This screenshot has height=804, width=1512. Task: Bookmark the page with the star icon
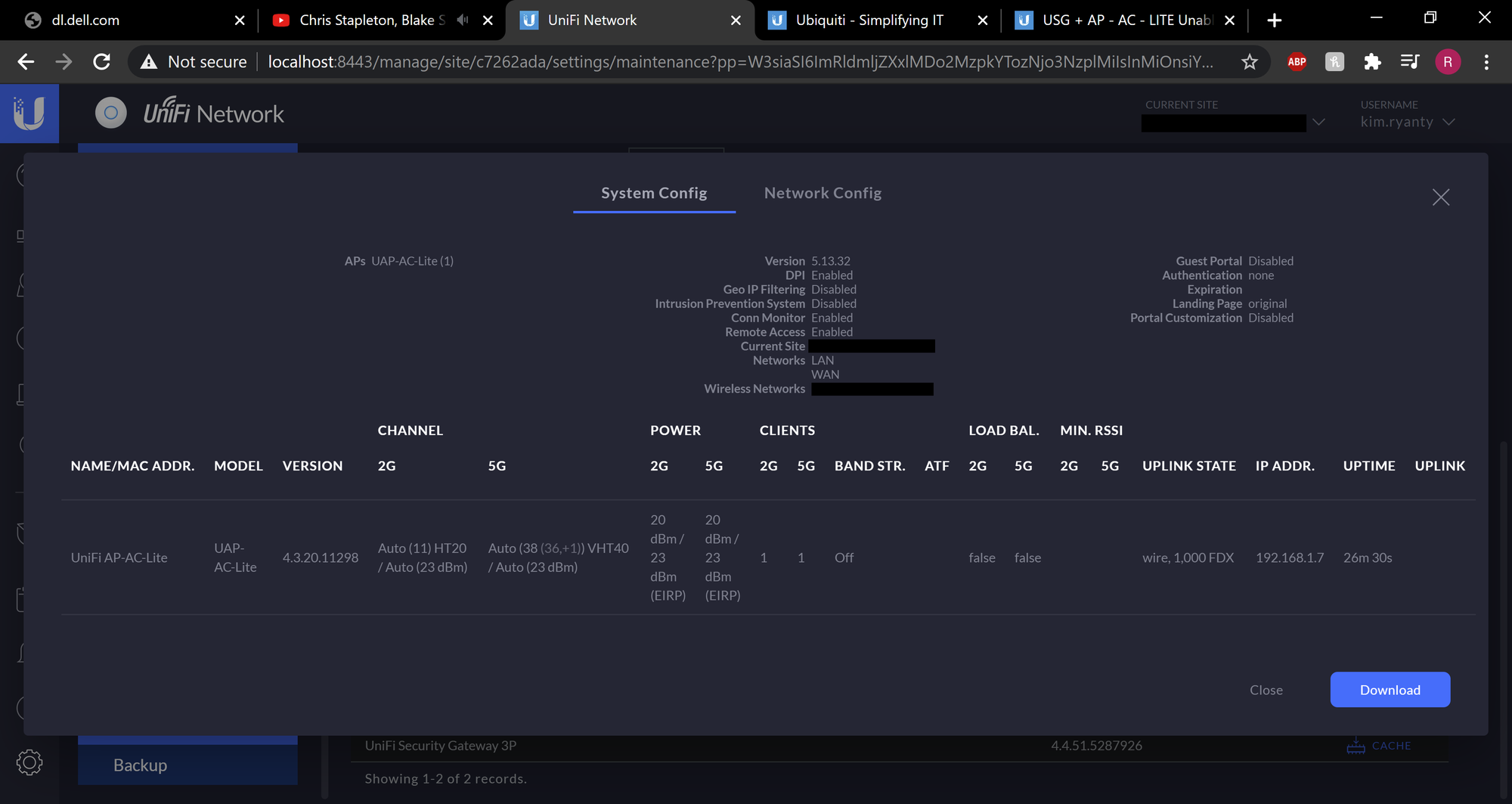[x=1250, y=62]
